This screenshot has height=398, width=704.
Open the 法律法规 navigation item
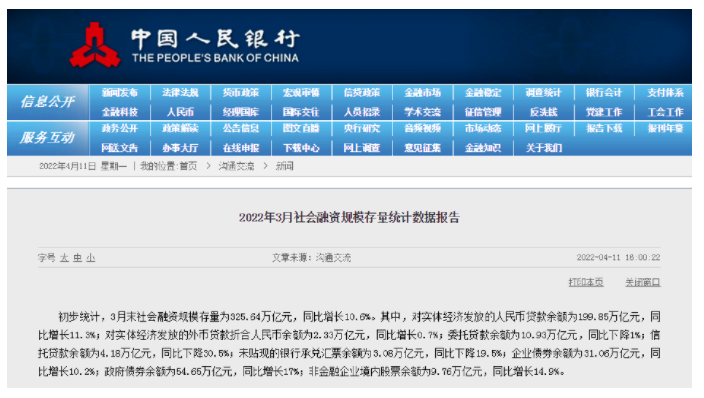tap(180, 93)
